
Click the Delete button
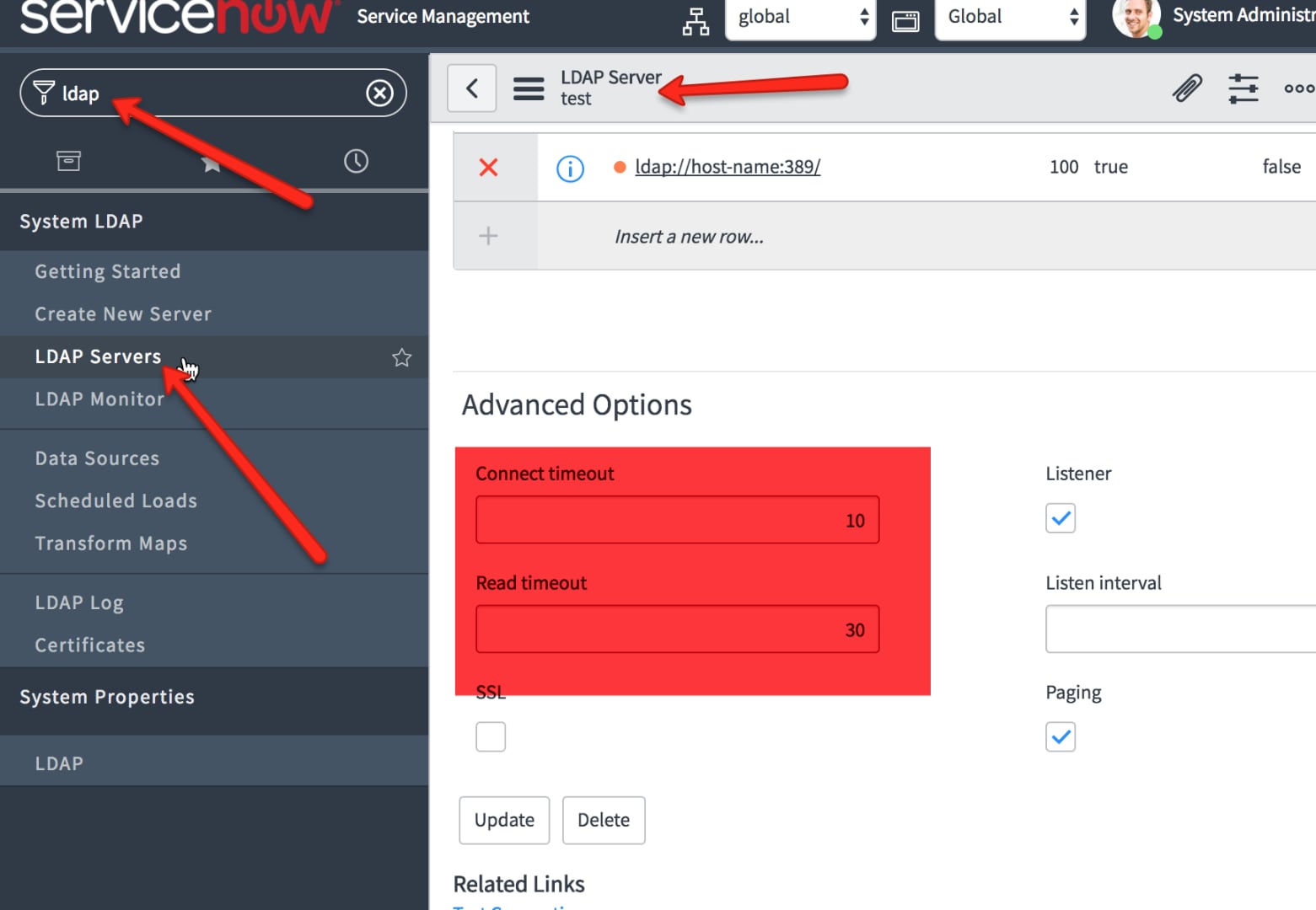click(x=604, y=820)
